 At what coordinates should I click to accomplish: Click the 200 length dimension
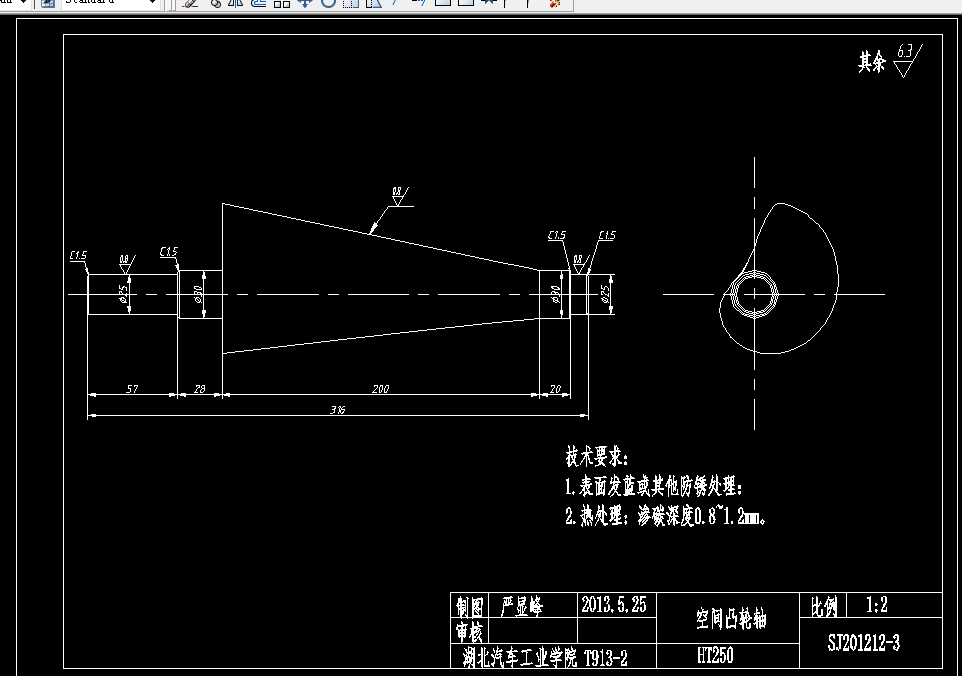(380, 389)
